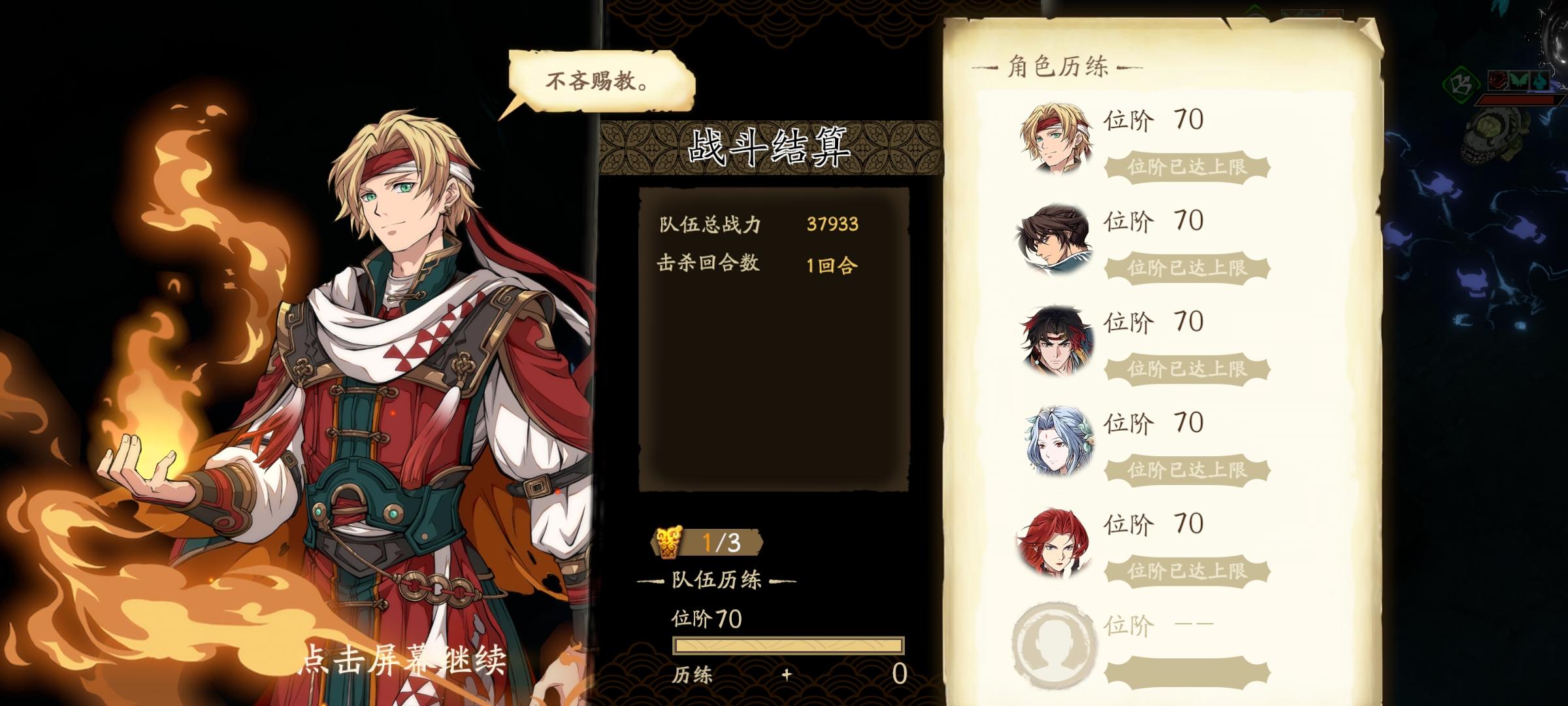Screen dimensions: 1568x706
Task: Click the red-haired woman portrait
Action: point(1054,543)
